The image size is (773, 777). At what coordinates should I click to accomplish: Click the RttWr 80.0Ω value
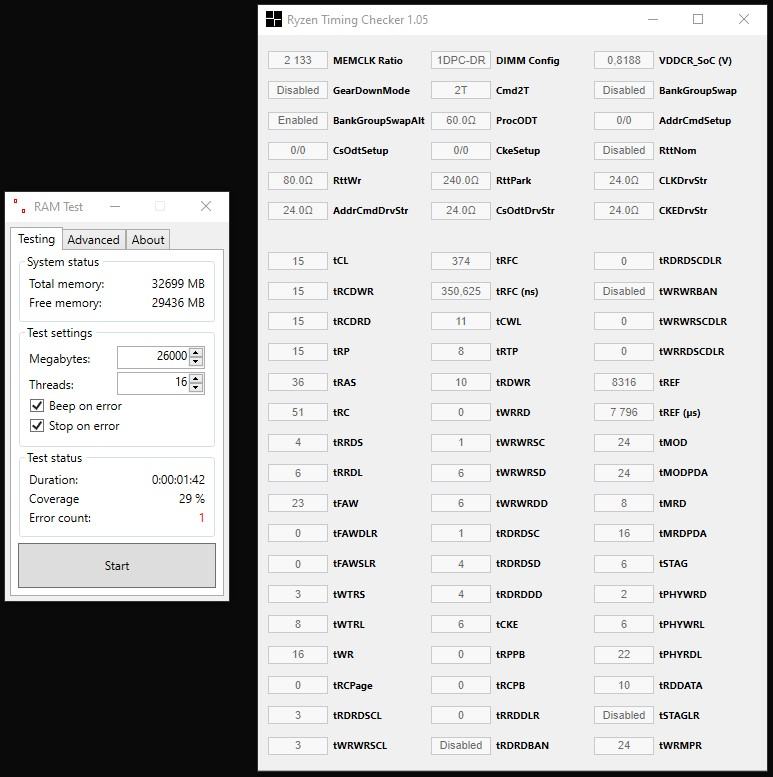298,180
